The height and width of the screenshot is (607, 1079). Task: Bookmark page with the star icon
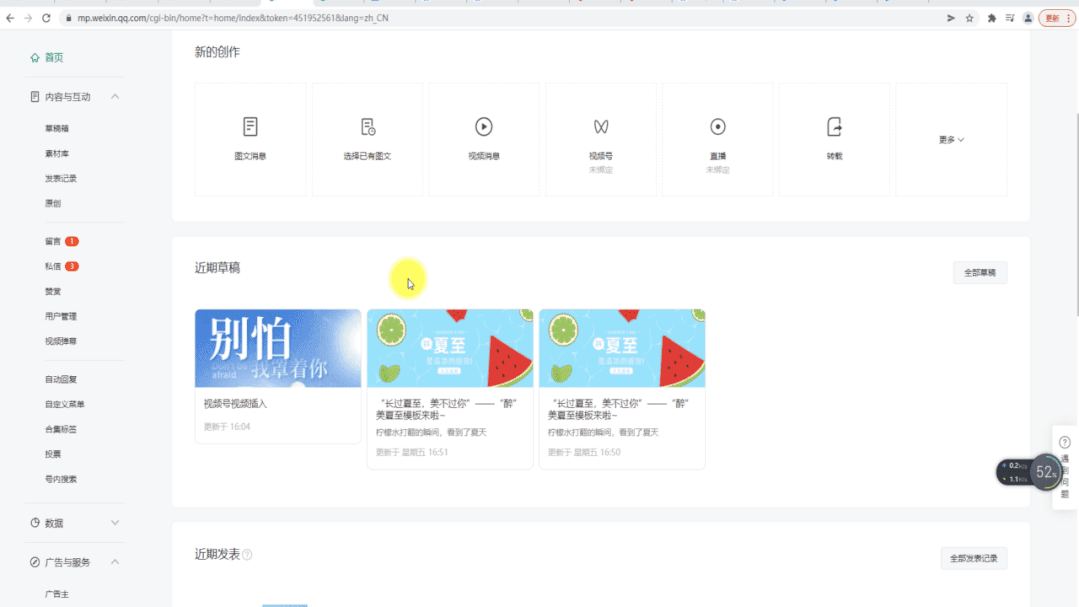pos(970,19)
